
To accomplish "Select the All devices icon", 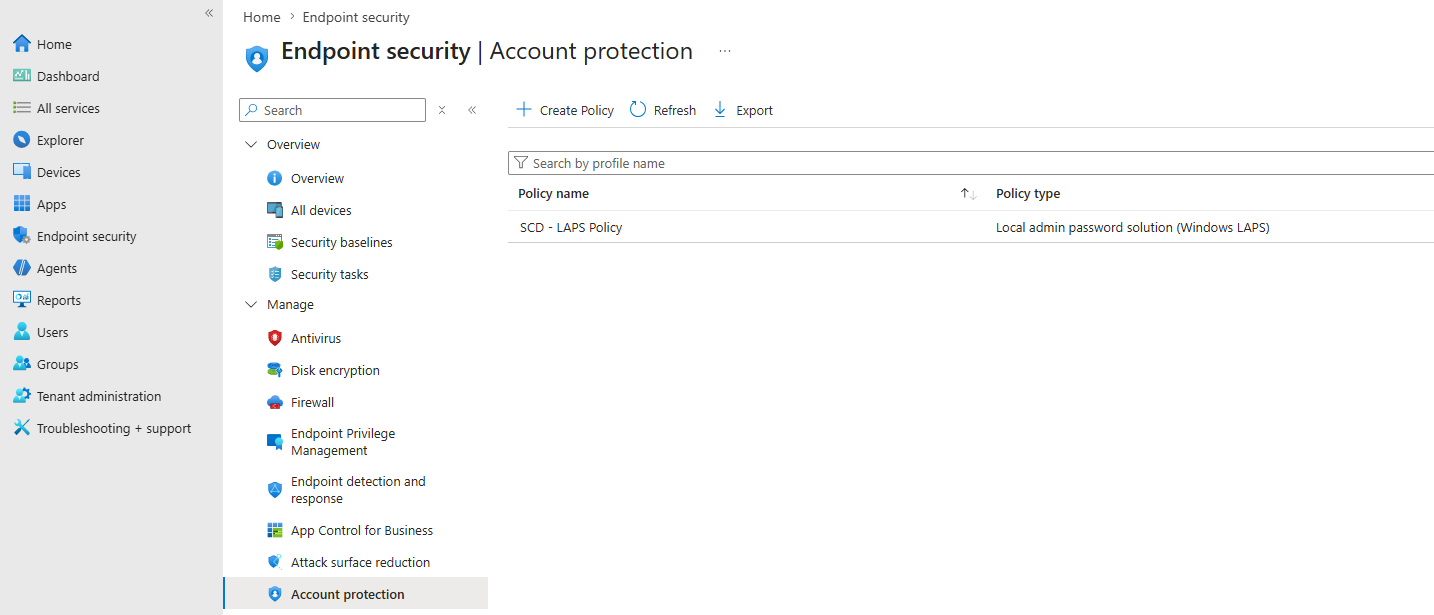I will tap(275, 210).
